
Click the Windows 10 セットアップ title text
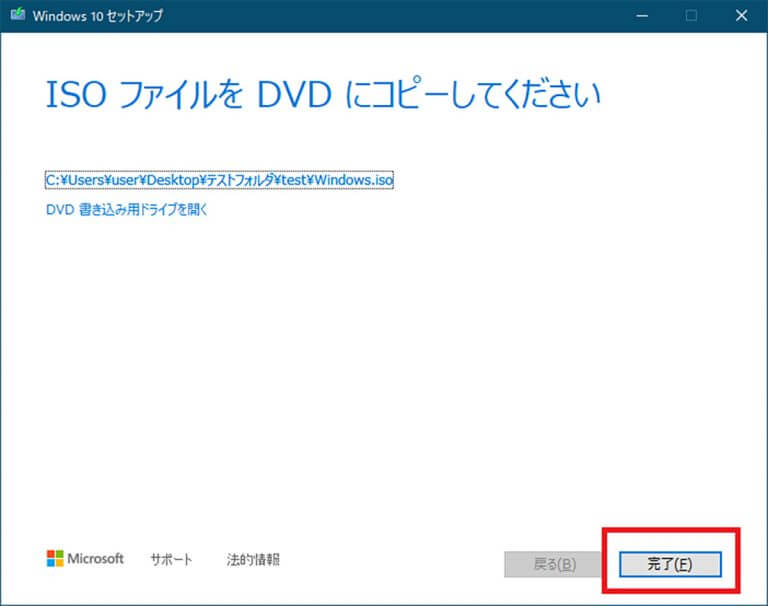pyautogui.click(x=97, y=16)
